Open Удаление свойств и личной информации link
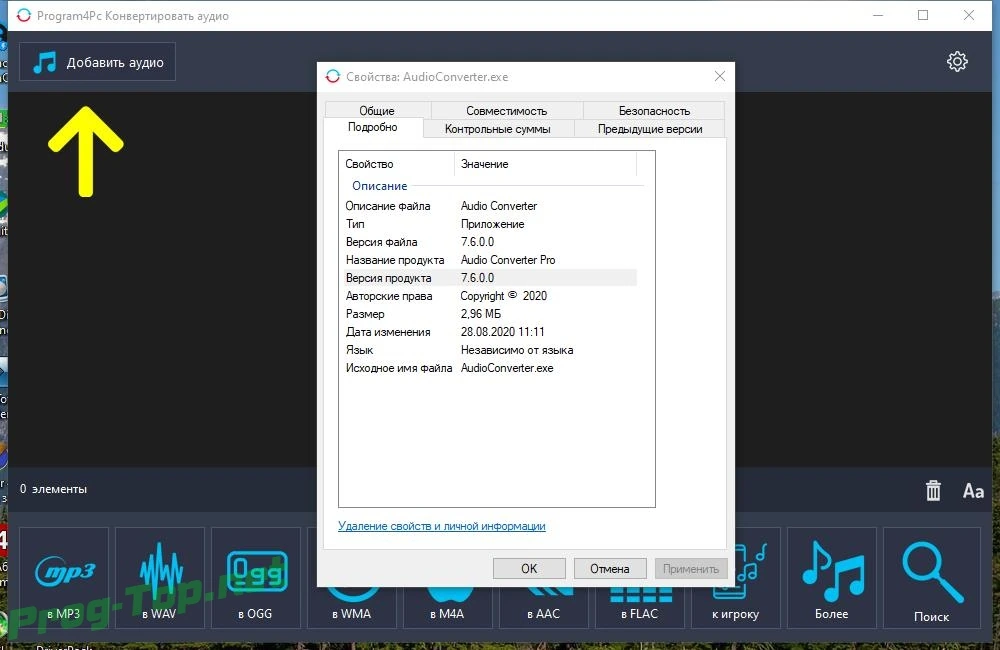The height and width of the screenshot is (650, 1000). [x=442, y=526]
